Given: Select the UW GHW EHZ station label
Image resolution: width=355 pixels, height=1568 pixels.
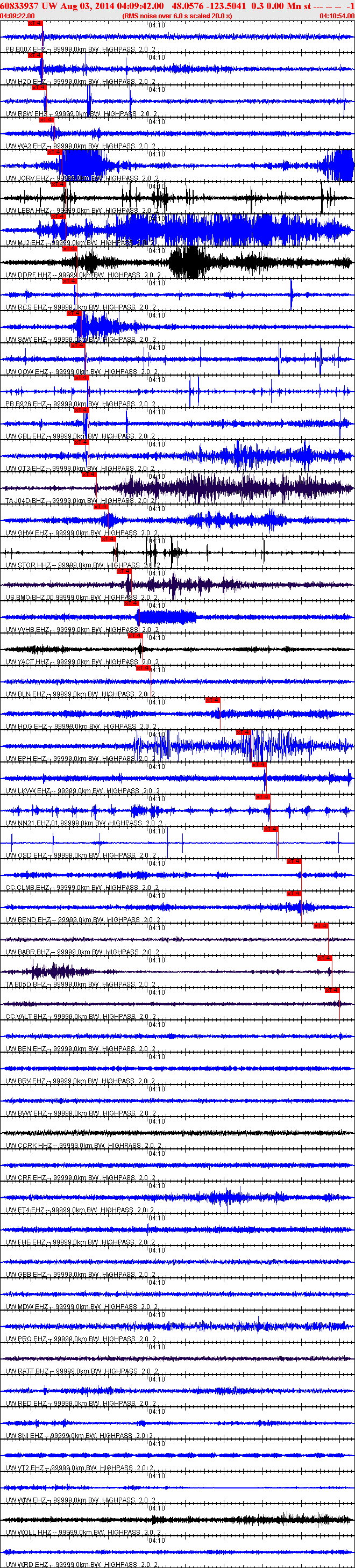Looking at the screenshot, I should 81,533.
